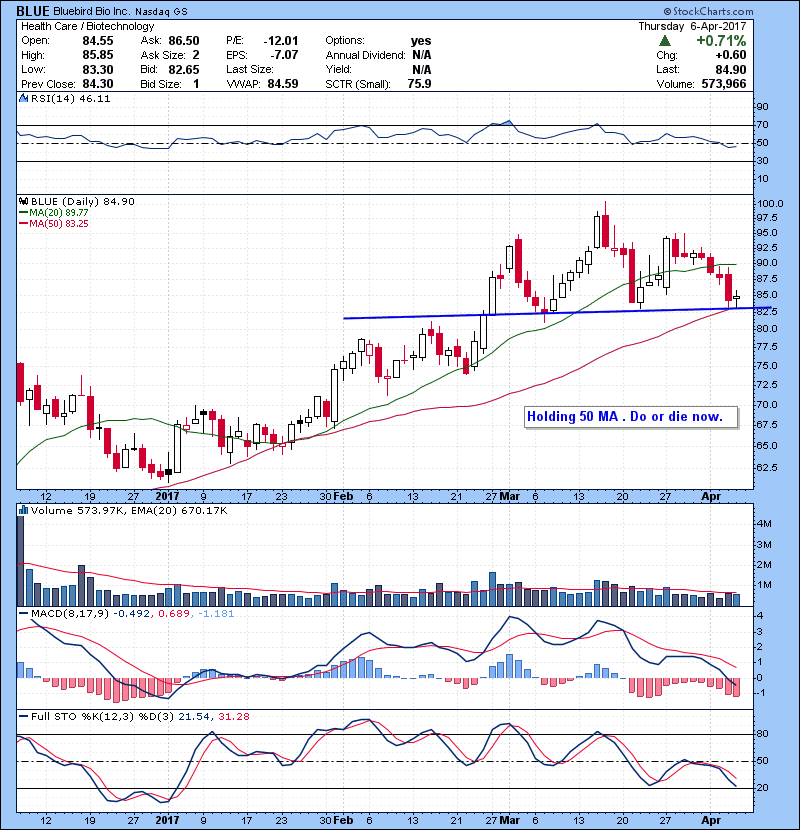Click the Bid value 82.65
800x830 pixels.
pos(184,69)
